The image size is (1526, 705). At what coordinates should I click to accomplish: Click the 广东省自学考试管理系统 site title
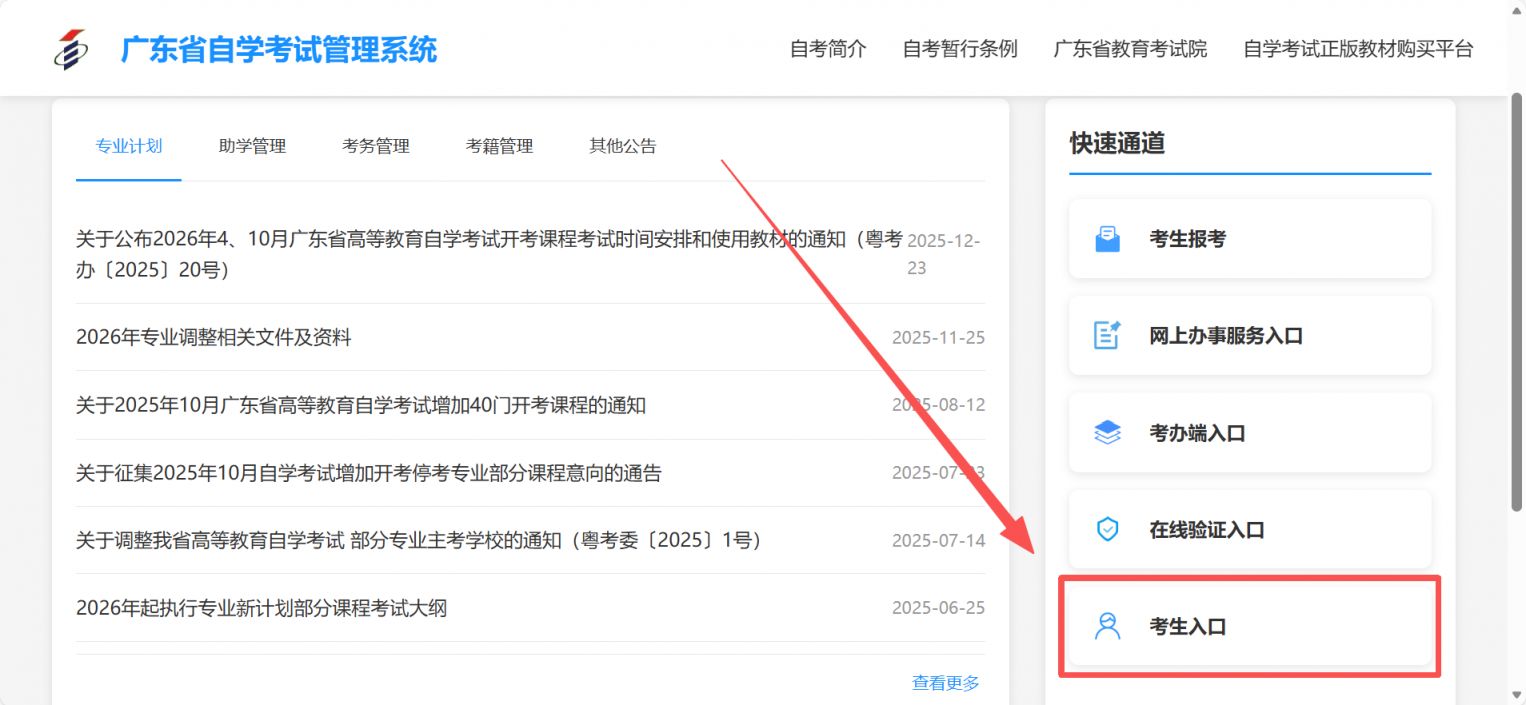pos(279,49)
